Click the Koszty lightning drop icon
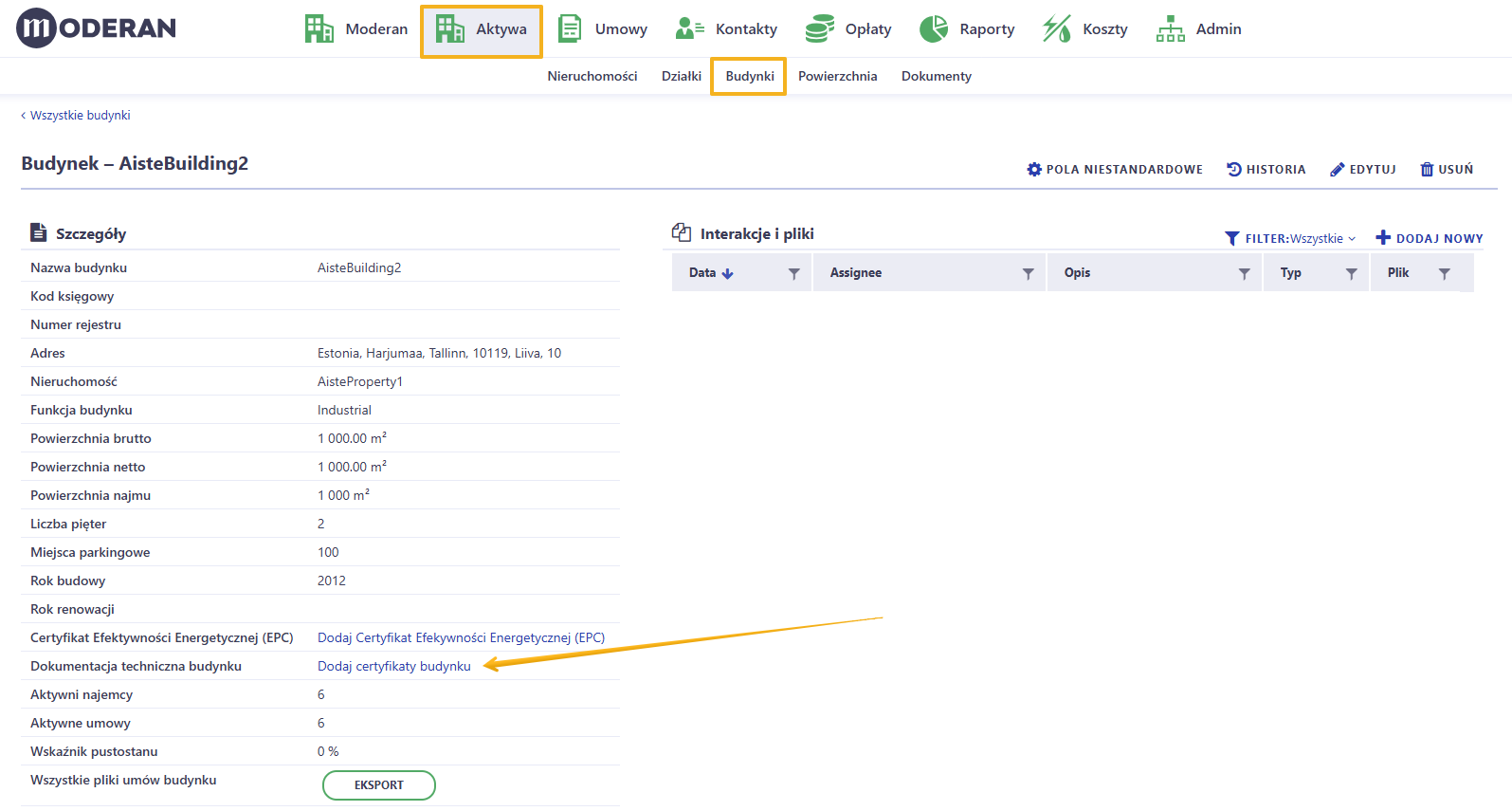Screen dimensions: 1512x811 [x=1057, y=28]
